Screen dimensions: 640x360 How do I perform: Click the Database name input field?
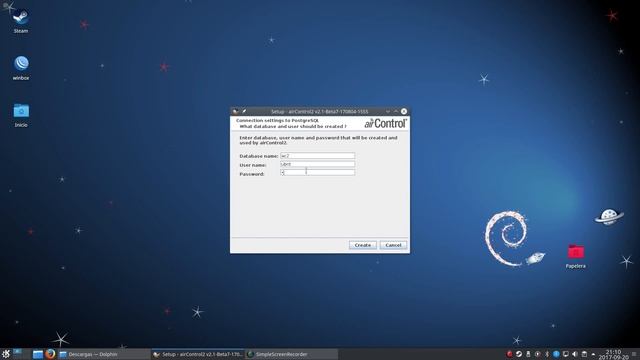coord(318,156)
